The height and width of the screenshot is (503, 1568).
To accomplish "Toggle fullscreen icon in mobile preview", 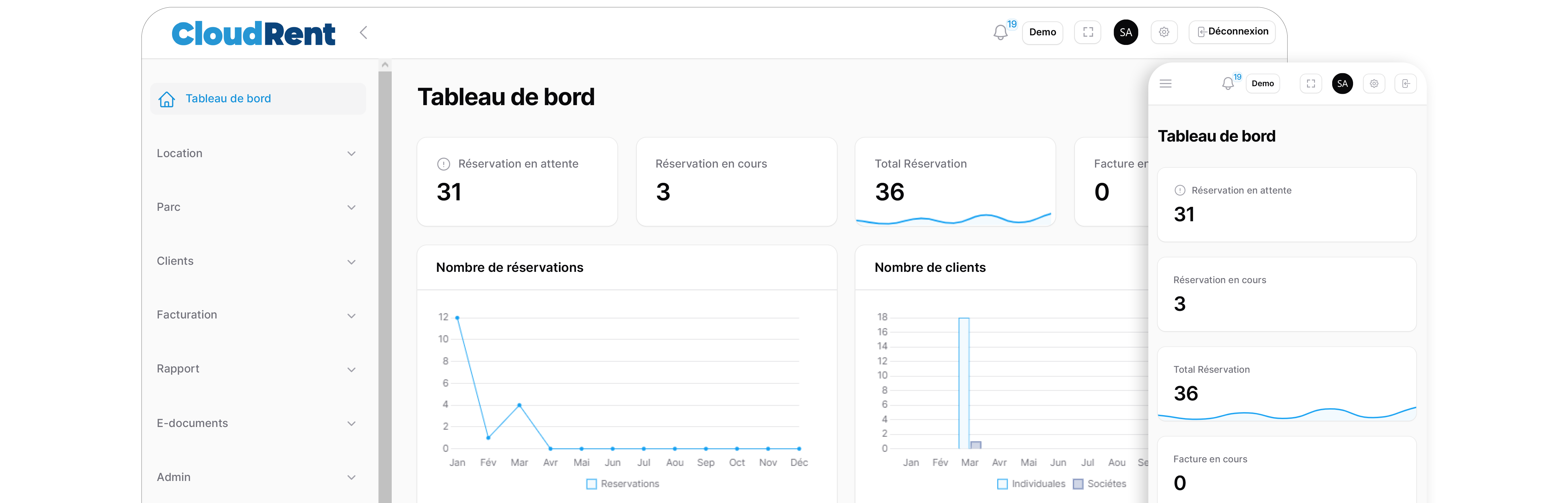I will 1310,84.
